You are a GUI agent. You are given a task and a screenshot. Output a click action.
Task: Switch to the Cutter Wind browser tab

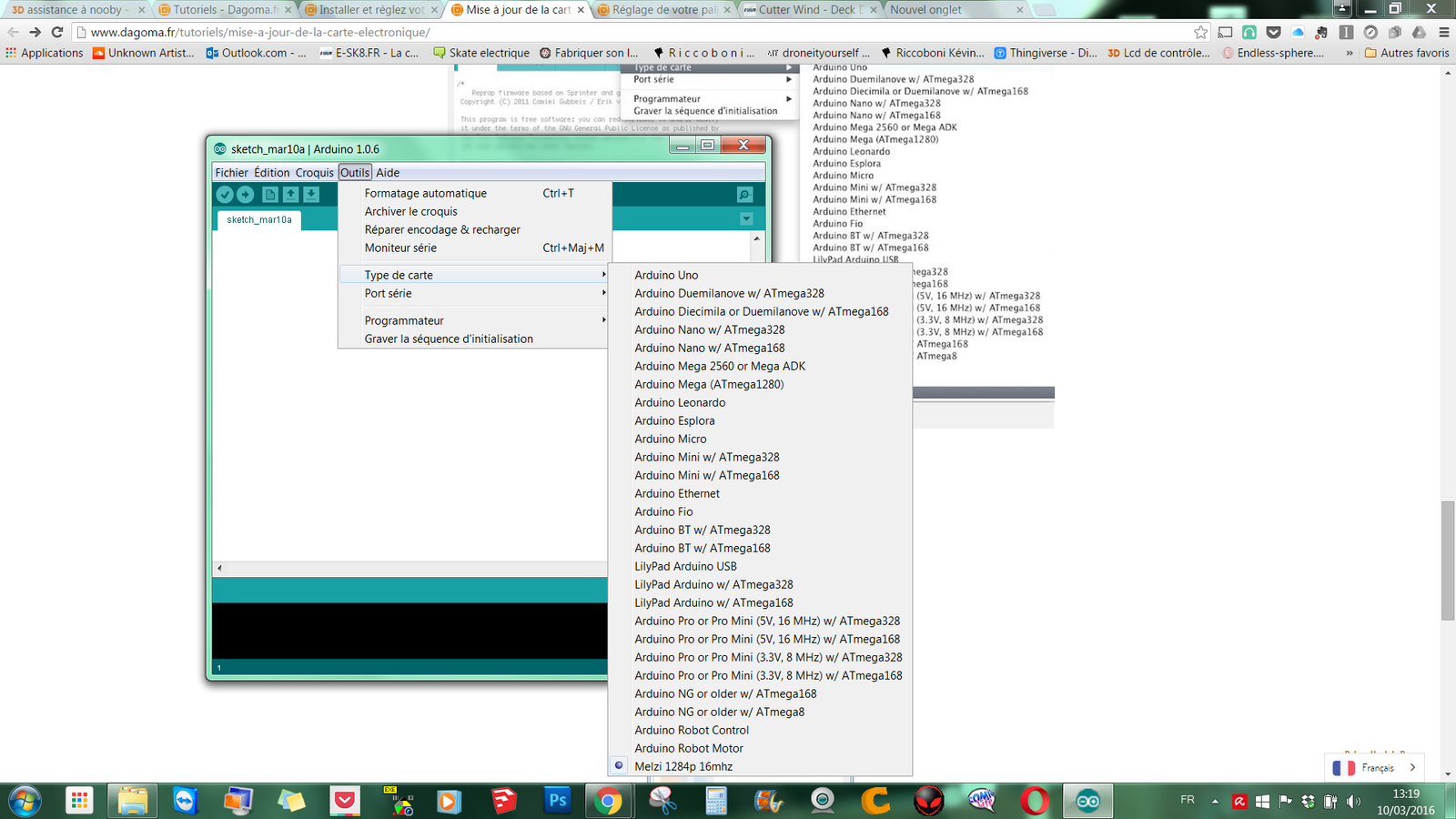(811, 9)
